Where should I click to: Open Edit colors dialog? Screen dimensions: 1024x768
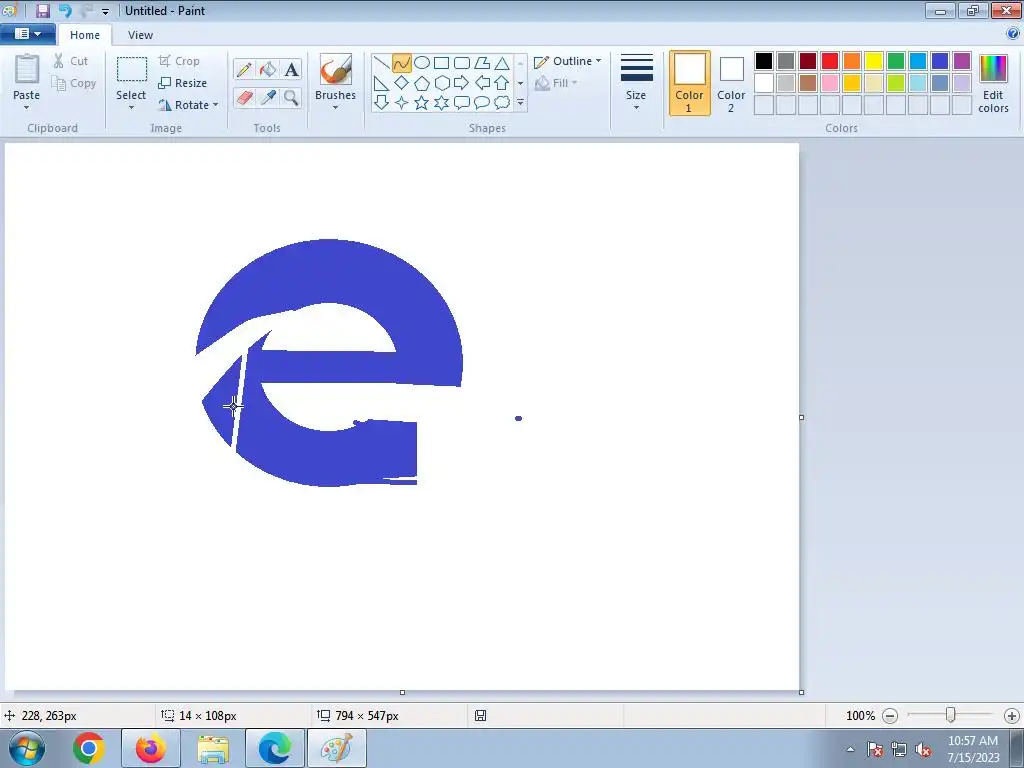(x=993, y=83)
